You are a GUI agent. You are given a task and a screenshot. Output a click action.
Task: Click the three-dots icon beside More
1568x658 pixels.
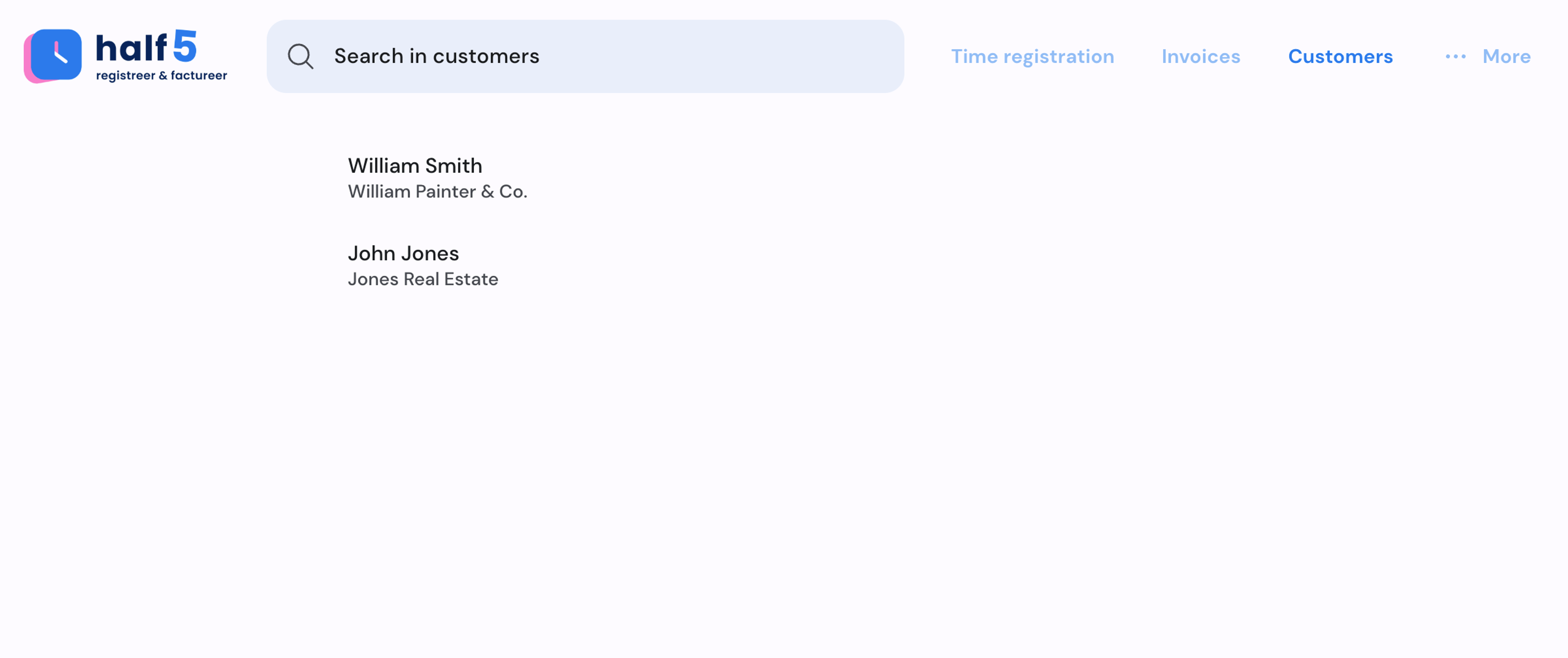[x=1456, y=56]
